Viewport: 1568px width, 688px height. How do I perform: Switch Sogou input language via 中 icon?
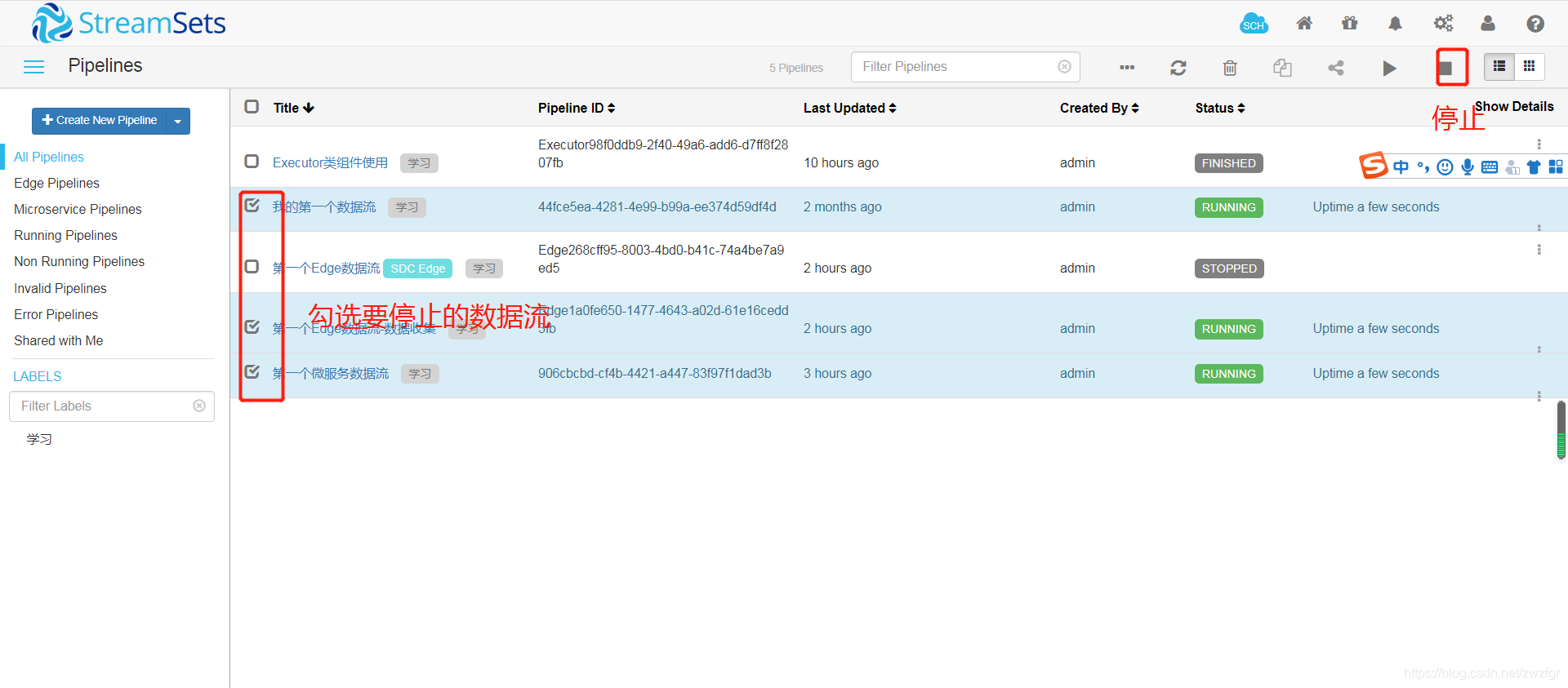point(1401,167)
